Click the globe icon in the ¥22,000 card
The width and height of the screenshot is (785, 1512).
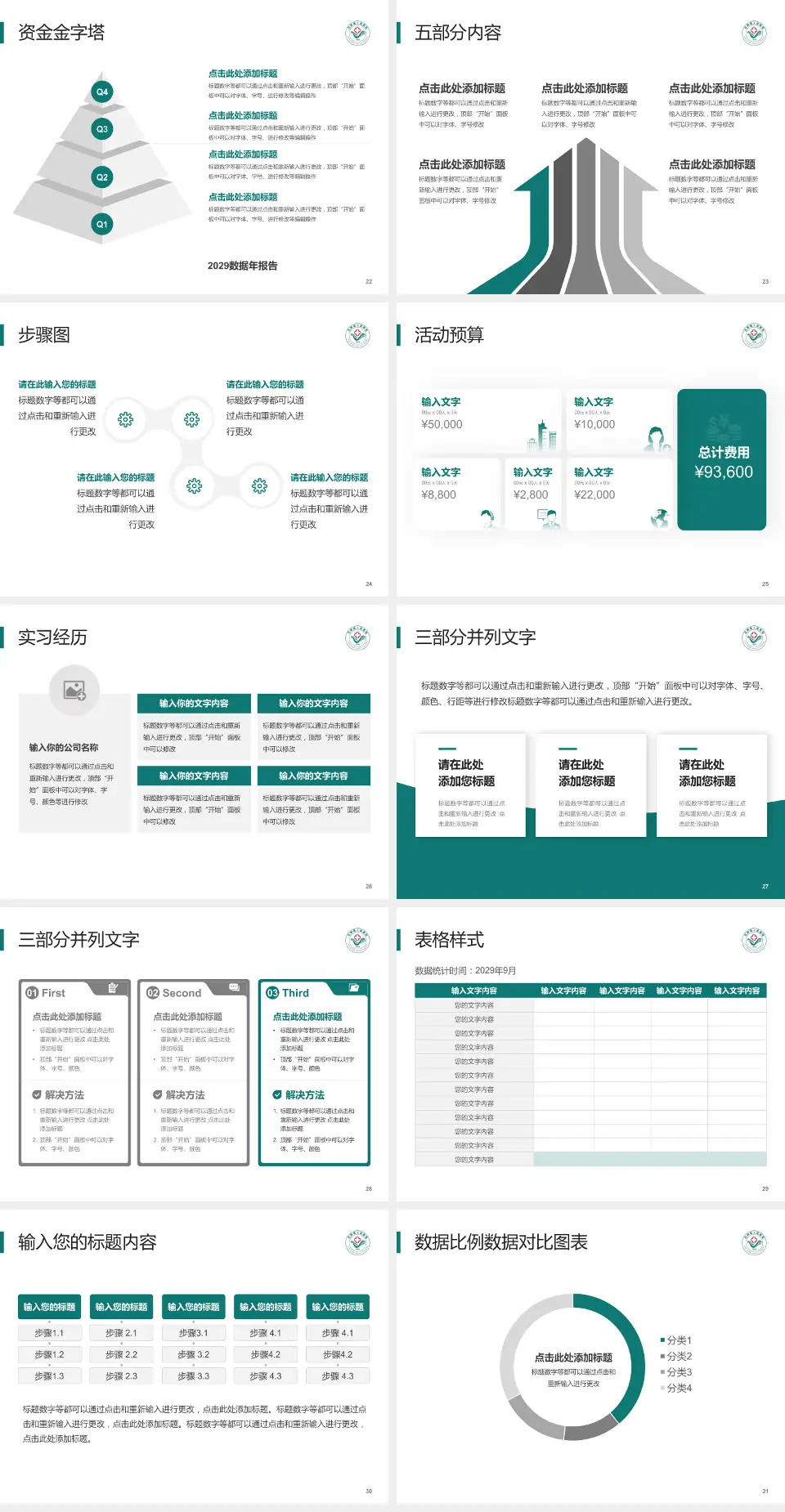[660, 517]
